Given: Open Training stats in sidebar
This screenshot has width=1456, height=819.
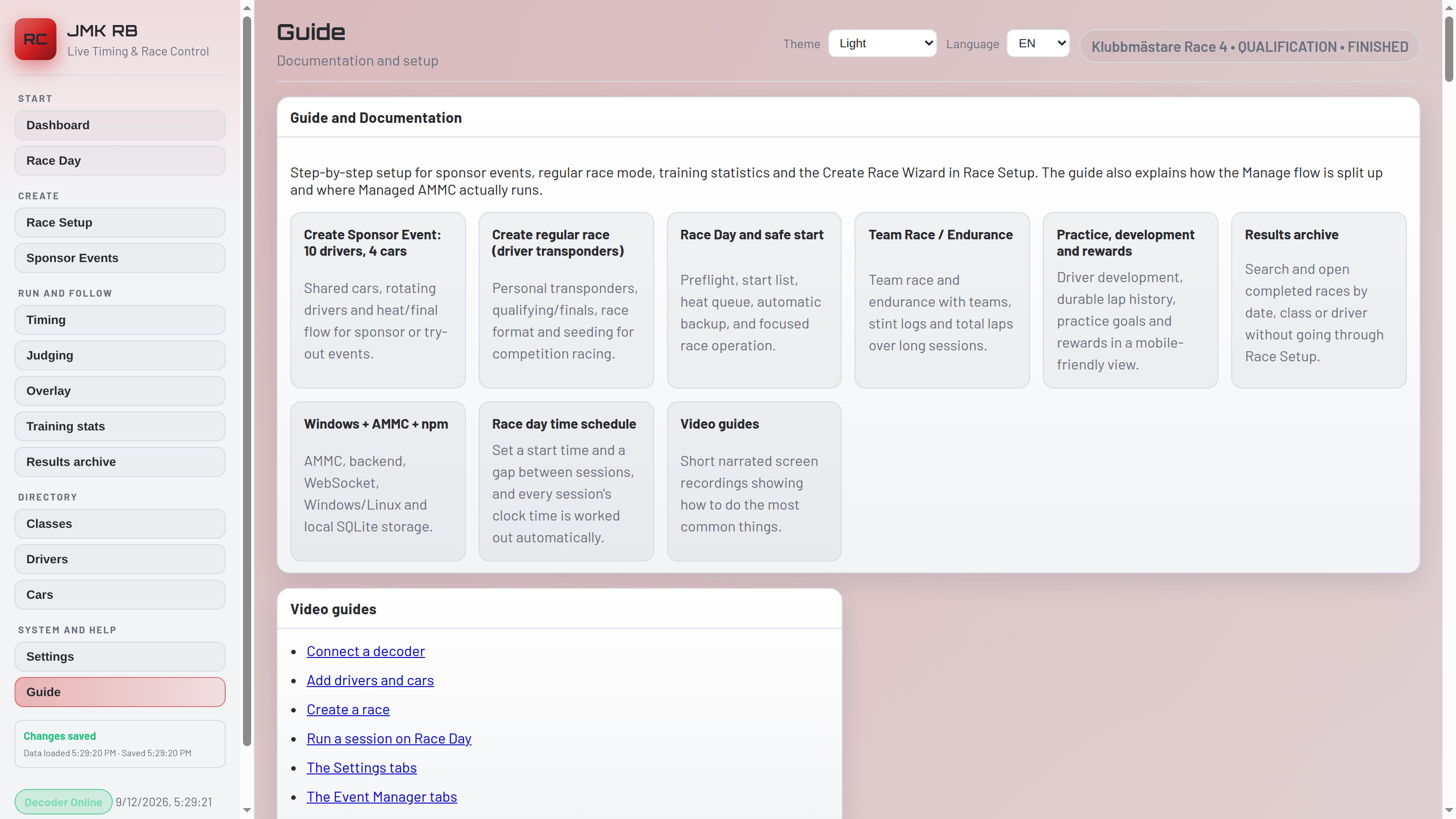Looking at the screenshot, I should [x=120, y=426].
